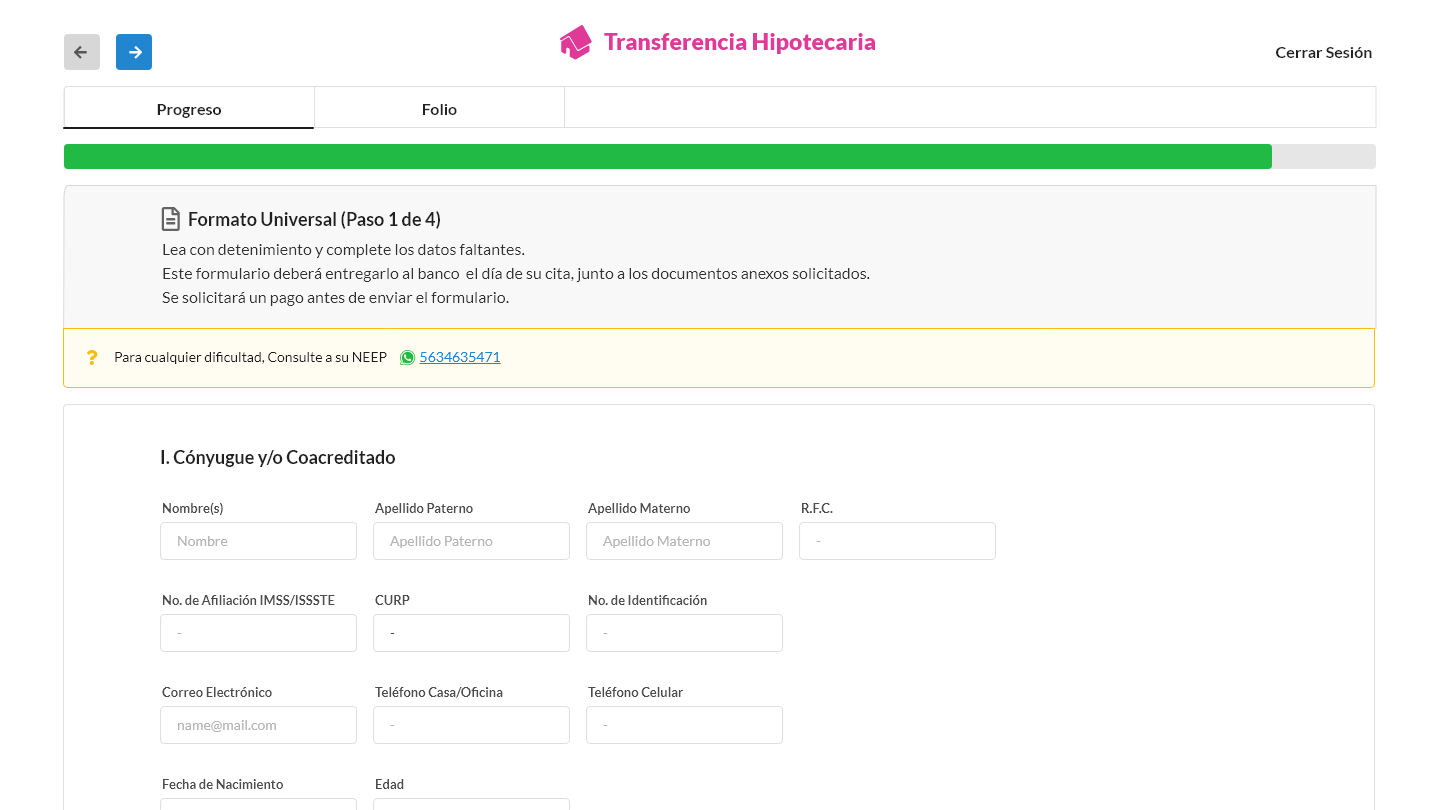
Task: Switch to the Progreso tab
Action: (189, 108)
